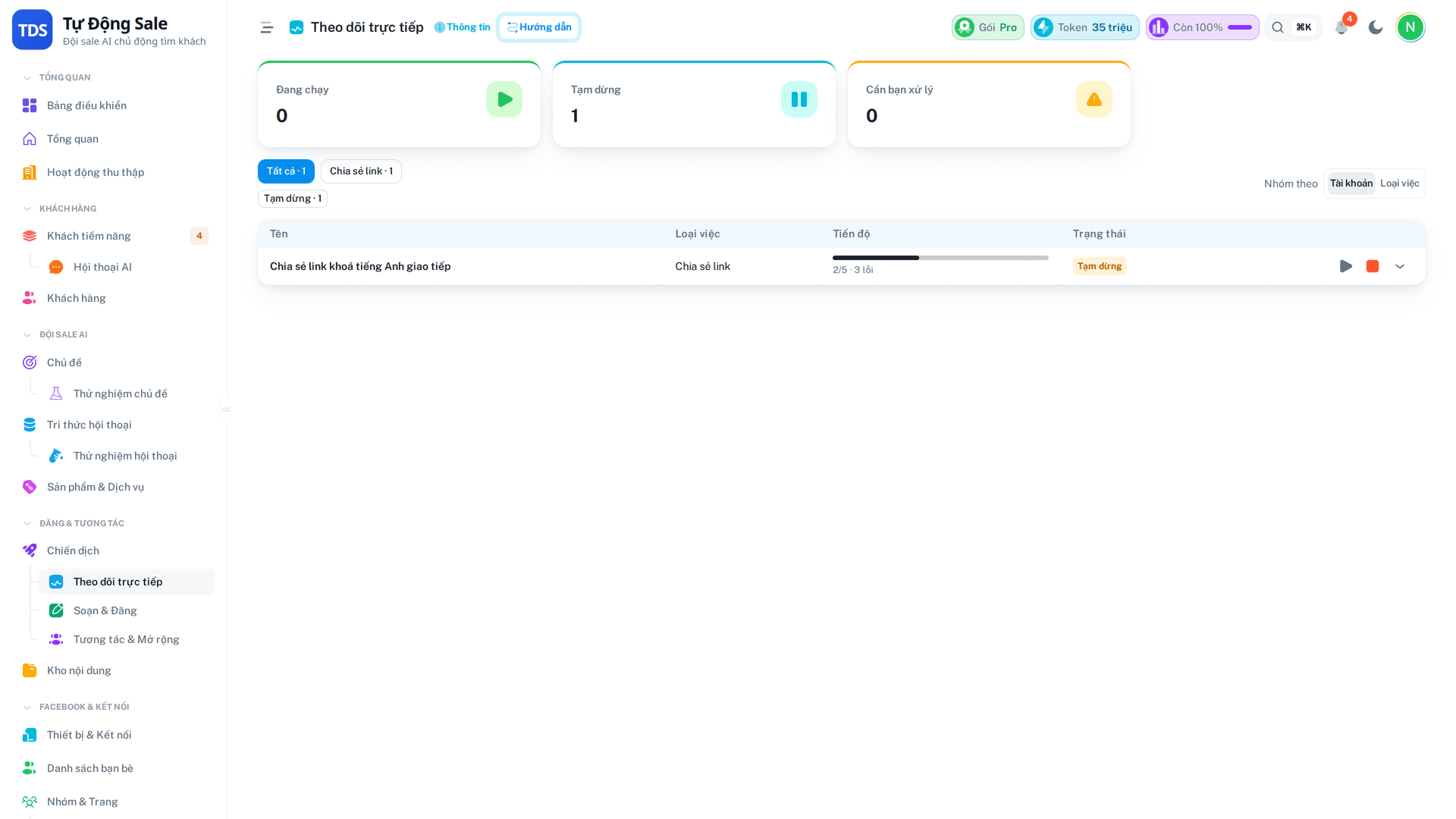Viewport: 1456px width, 819px height.
Task: Open Thử nghiệm chủ đề page
Action: click(127, 394)
